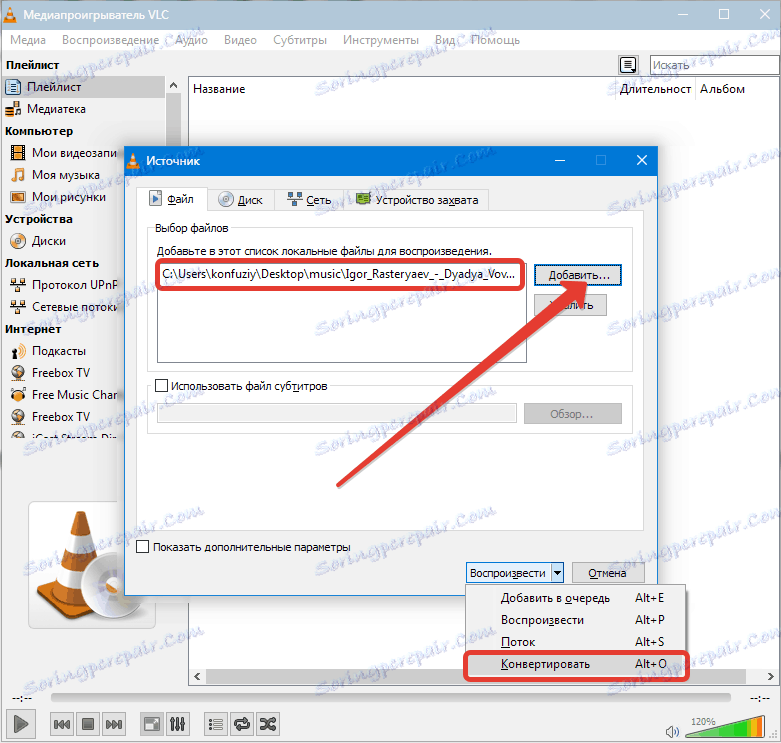Sort playlist by Альбом column header
This screenshot has width=781, height=743.
tap(737, 89)
